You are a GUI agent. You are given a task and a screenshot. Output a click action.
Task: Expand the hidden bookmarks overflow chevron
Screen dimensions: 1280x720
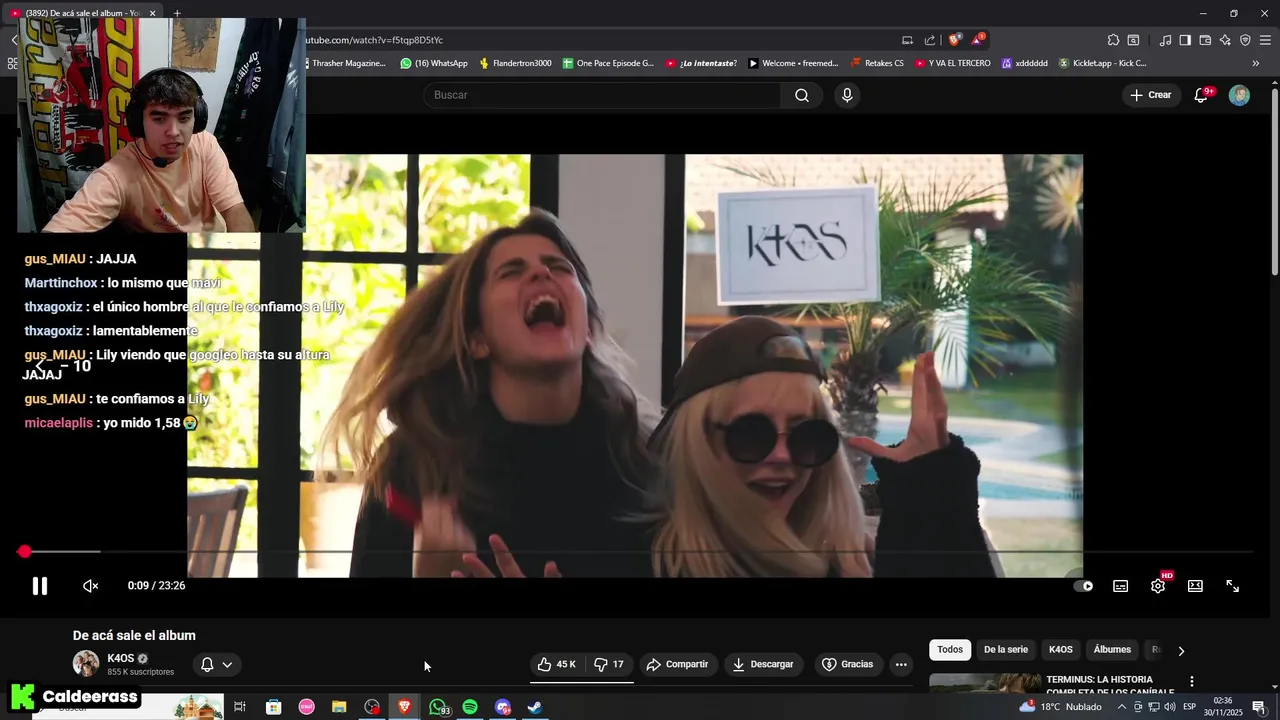(1256, 63)
